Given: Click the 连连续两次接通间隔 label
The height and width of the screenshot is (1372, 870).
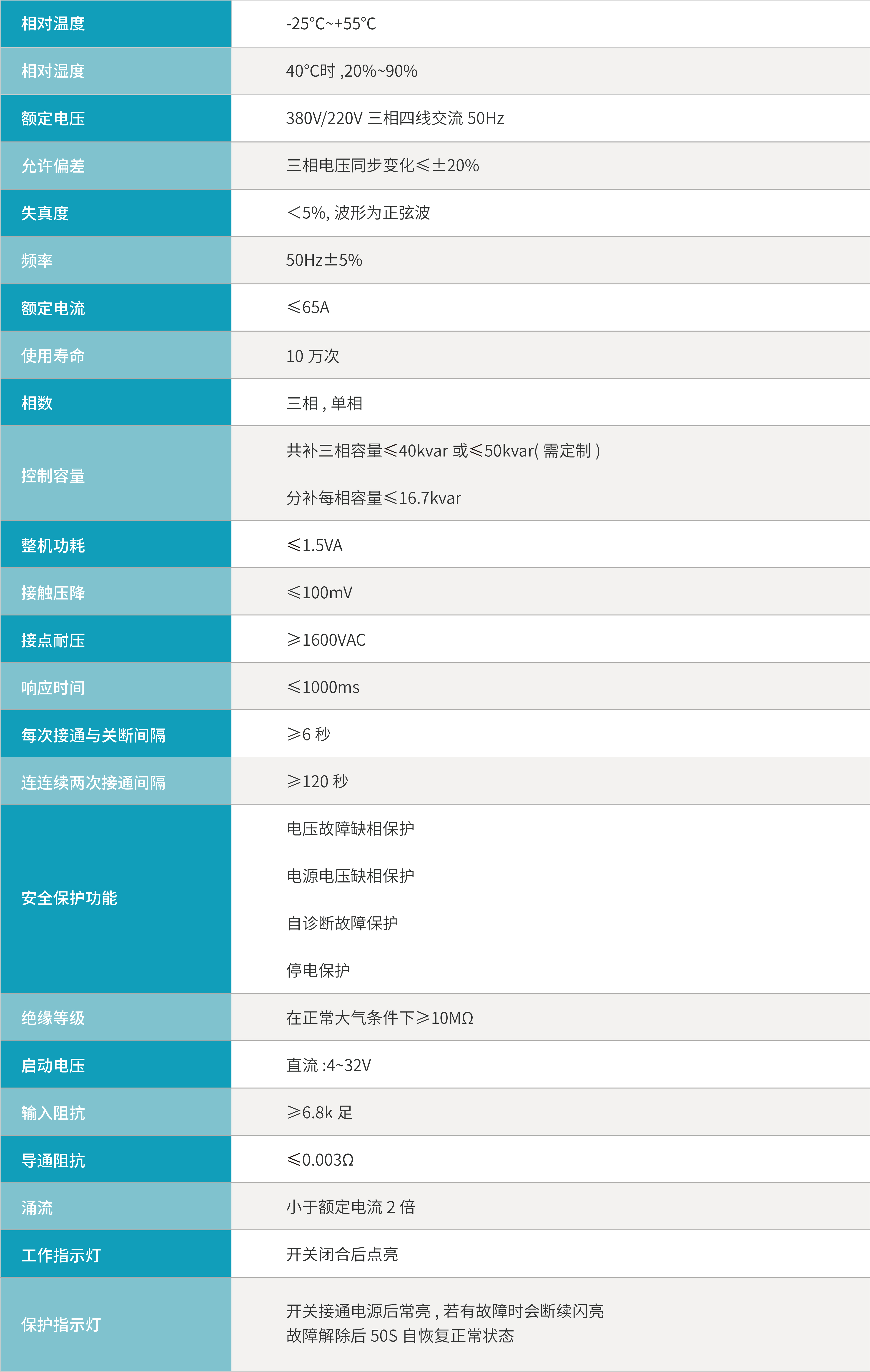Looking at the screenshot, I should pyautogui.click(x=93, y=782).
